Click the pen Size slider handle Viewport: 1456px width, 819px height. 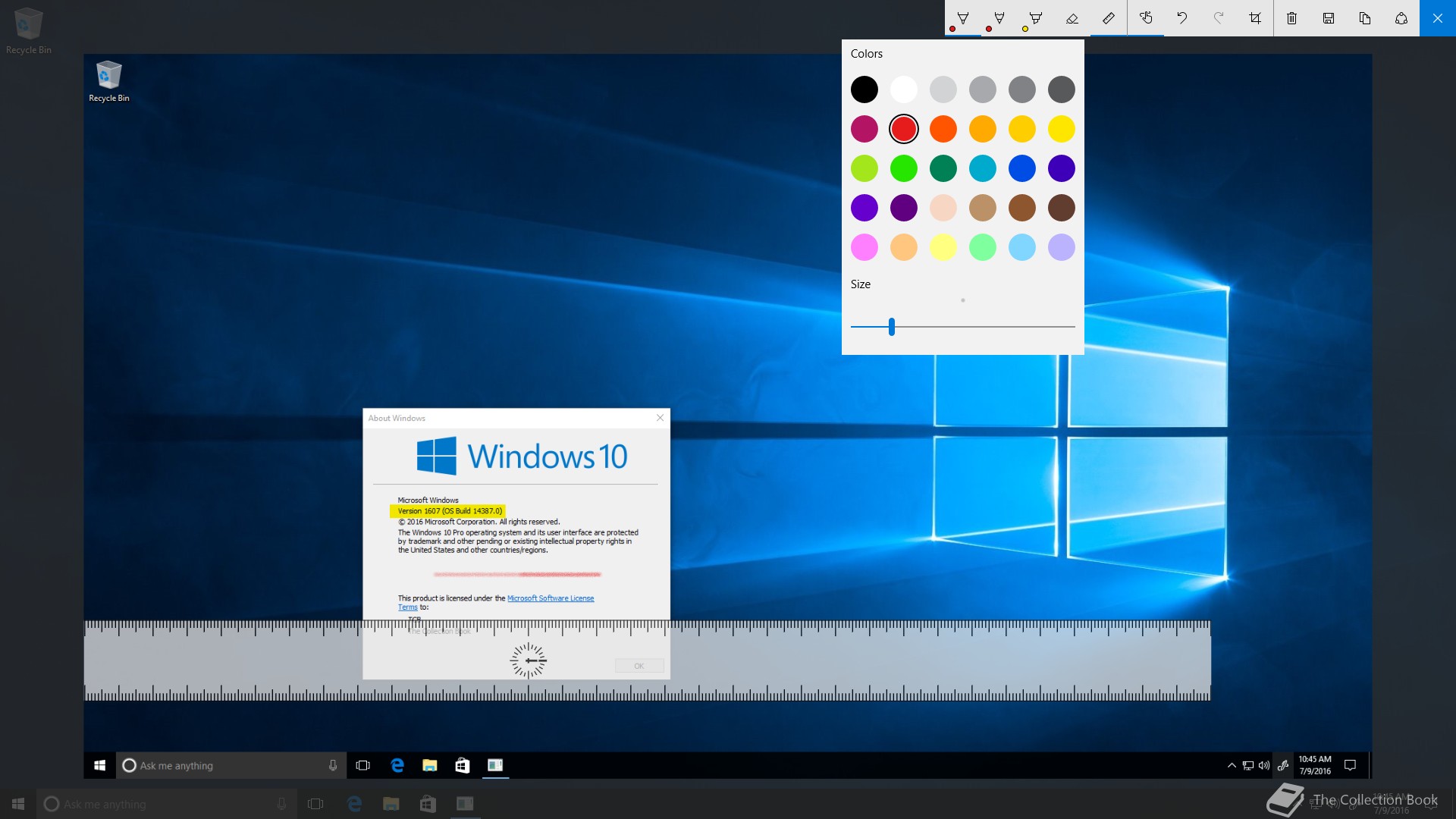892,327
